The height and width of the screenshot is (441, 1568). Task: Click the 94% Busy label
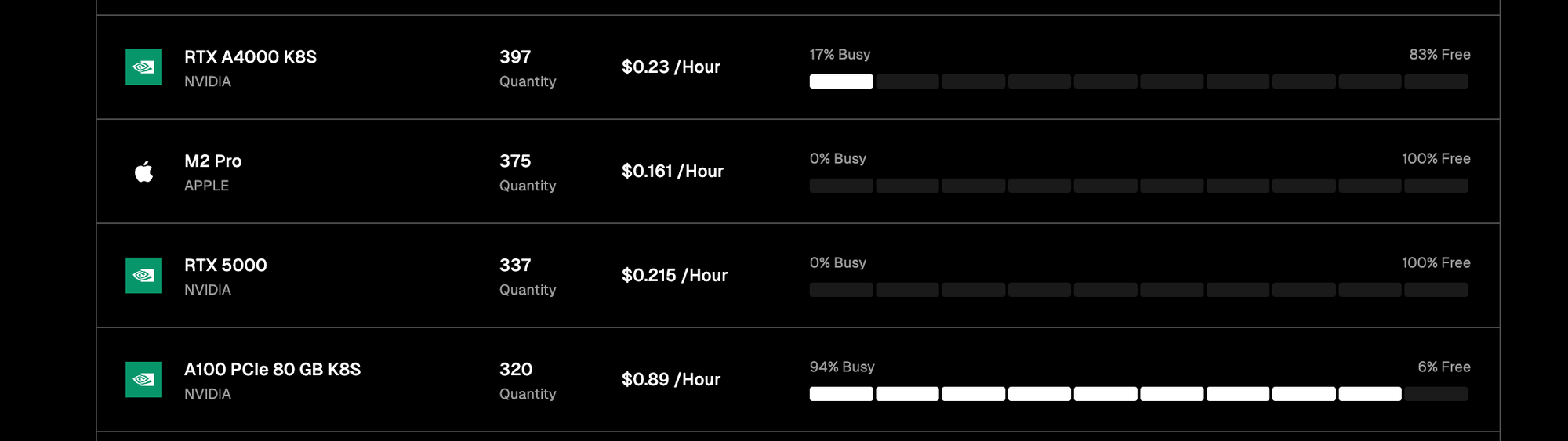841,367
